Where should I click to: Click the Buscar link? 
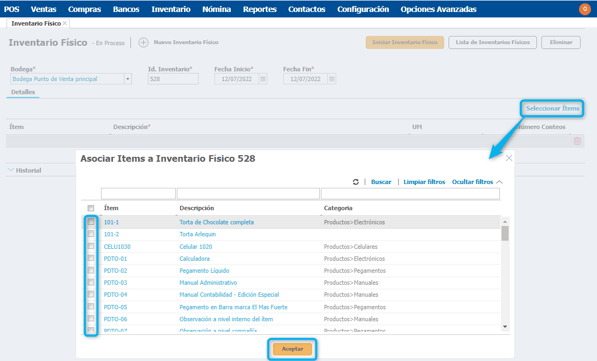pos(381,182)
